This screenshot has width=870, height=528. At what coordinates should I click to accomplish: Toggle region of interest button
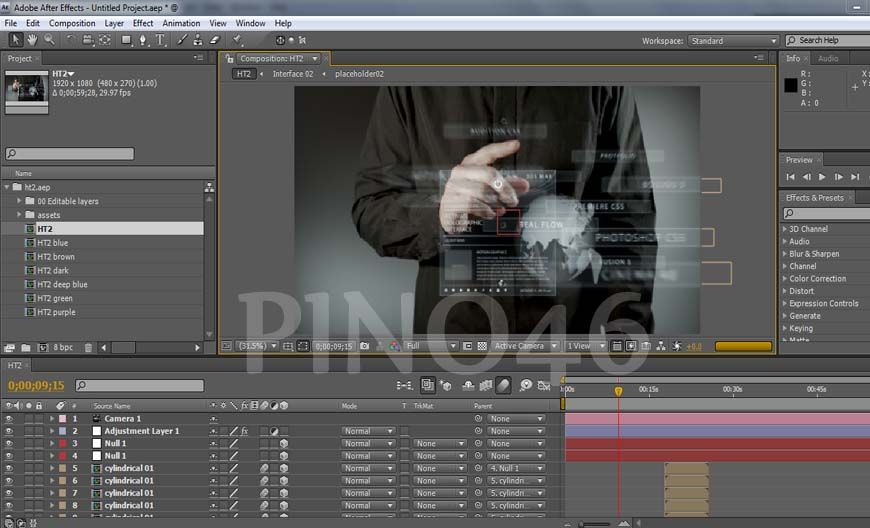(x=468, y=346)
